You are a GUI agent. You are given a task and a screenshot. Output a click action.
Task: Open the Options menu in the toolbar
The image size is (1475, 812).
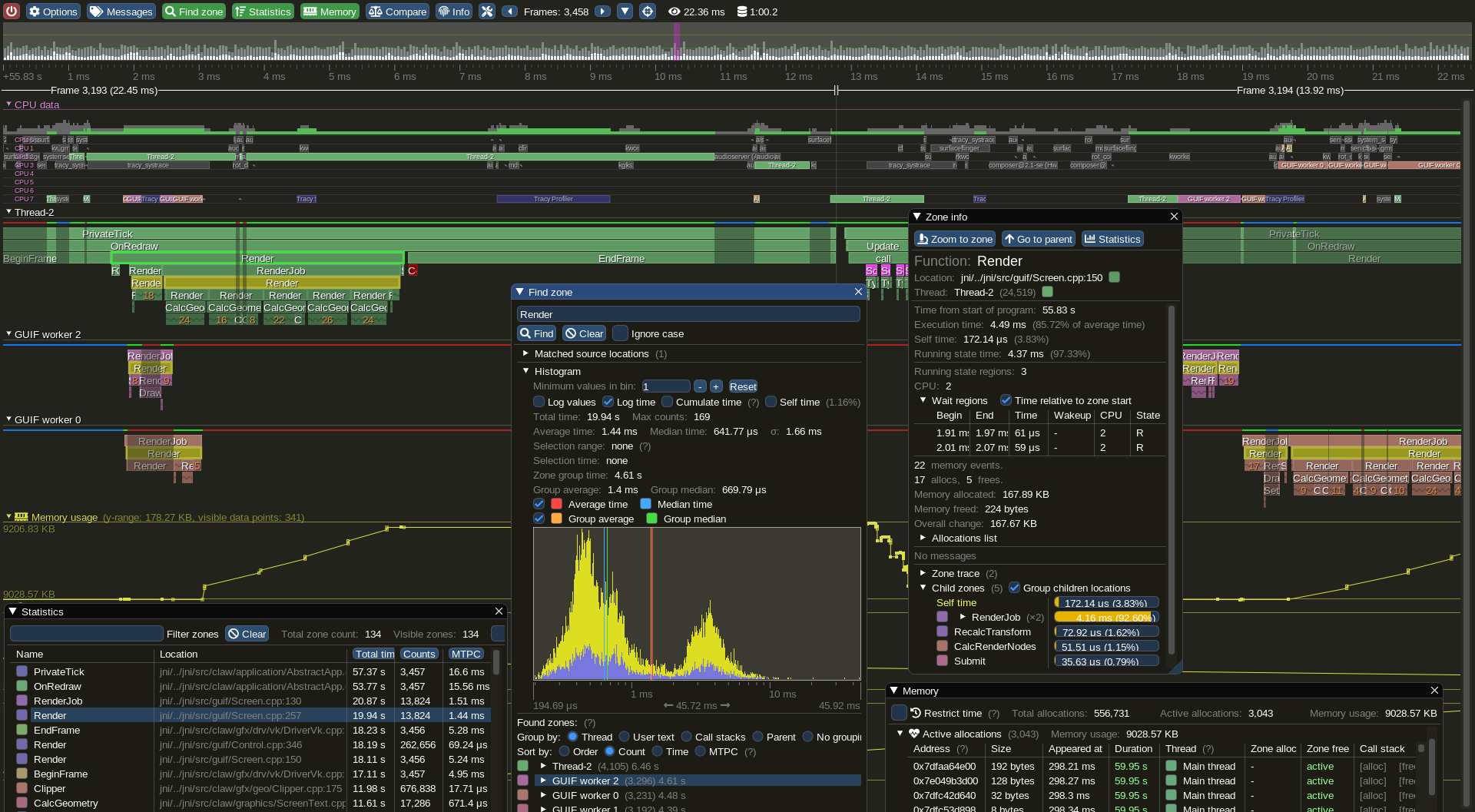point(53,11)
